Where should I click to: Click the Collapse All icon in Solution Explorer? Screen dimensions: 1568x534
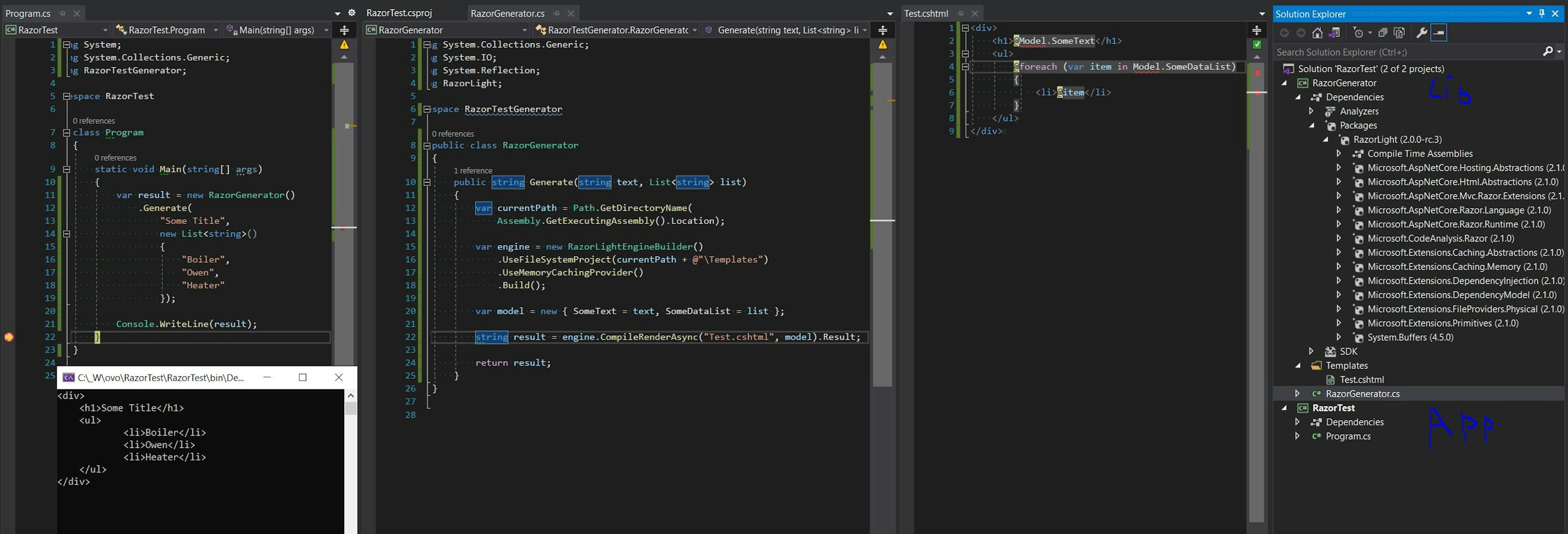pos(1383,34)
